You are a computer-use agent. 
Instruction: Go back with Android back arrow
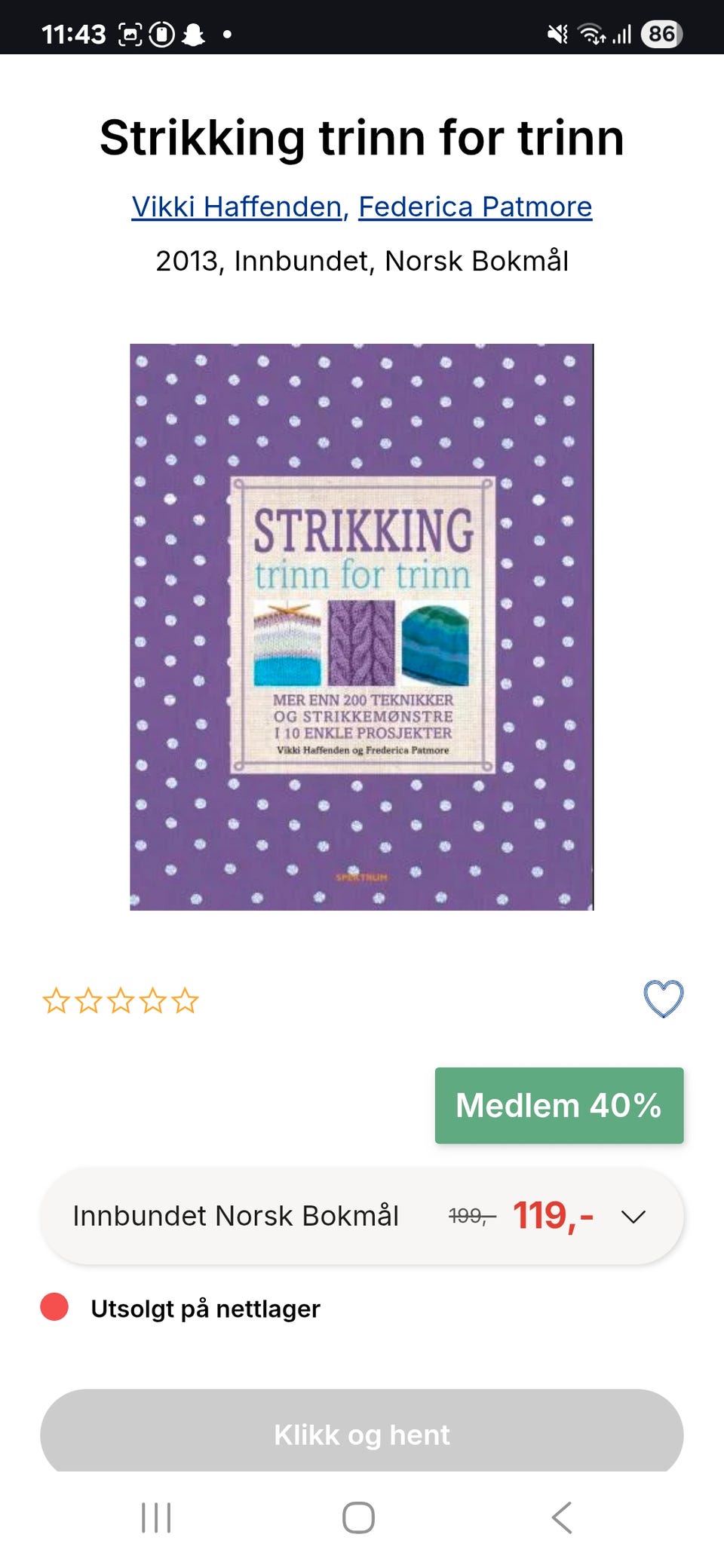pos(562,1517)
